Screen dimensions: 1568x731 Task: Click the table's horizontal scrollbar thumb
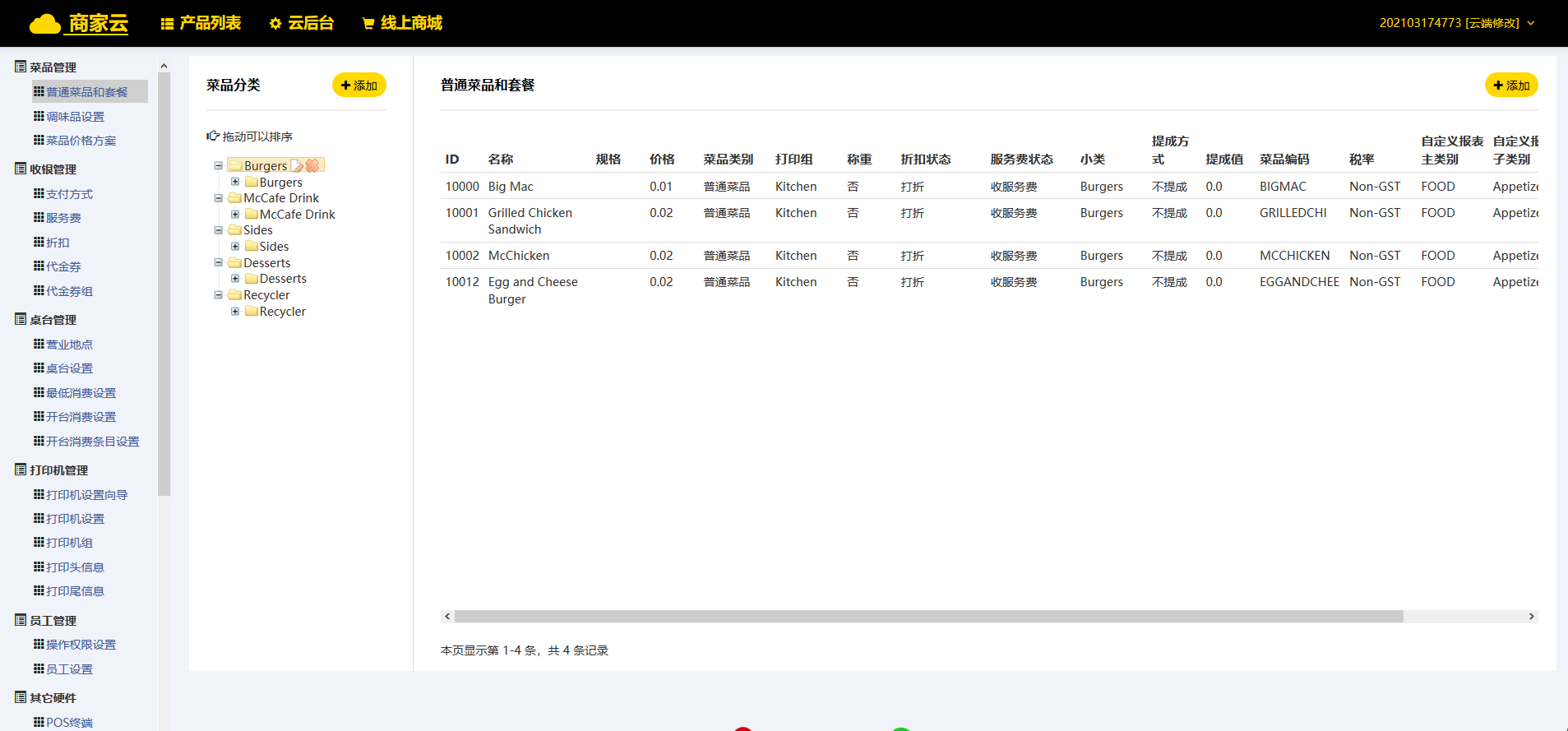[x=928, y=617]
